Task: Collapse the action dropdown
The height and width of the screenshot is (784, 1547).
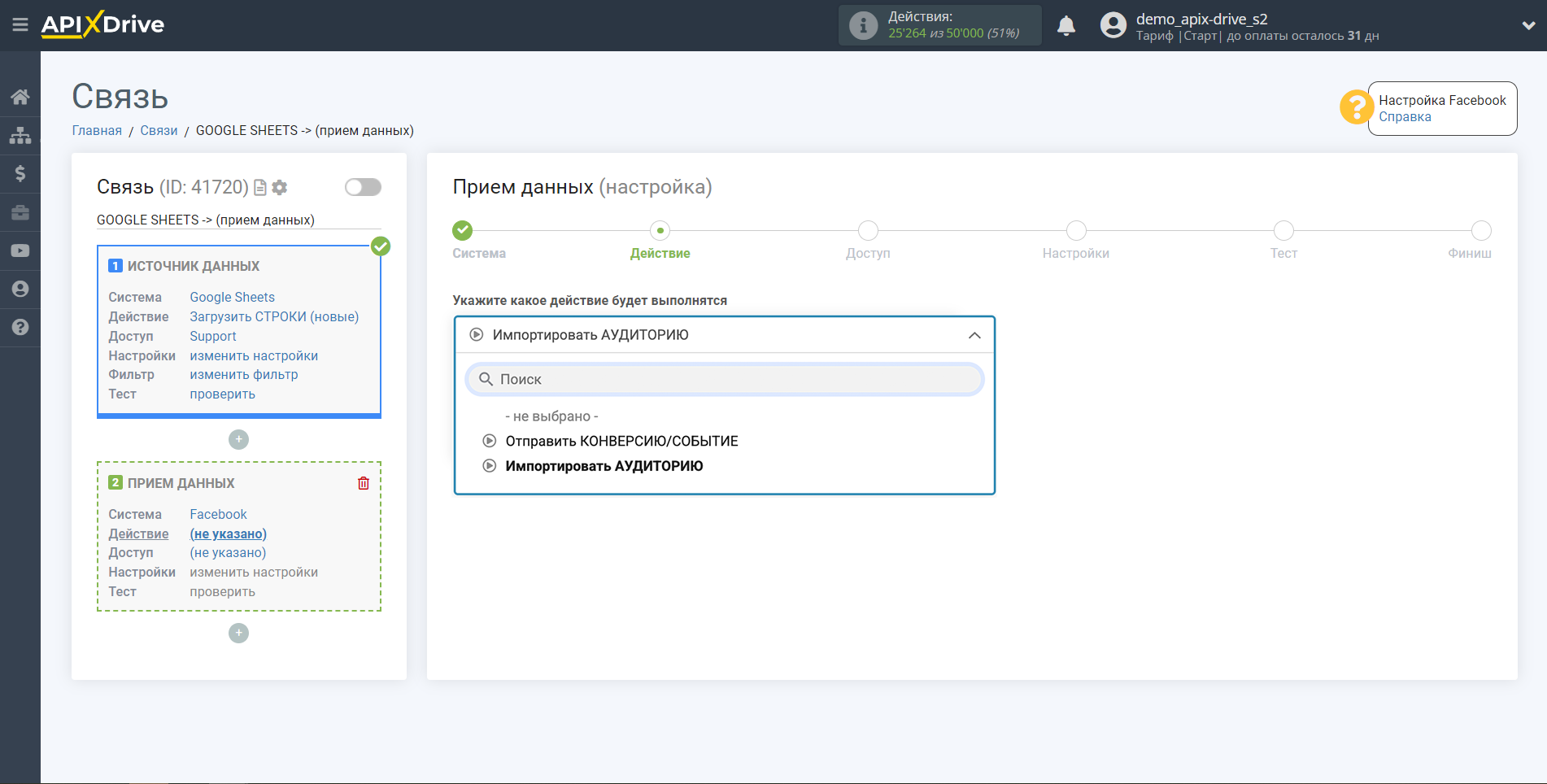Action: point(974,335)
